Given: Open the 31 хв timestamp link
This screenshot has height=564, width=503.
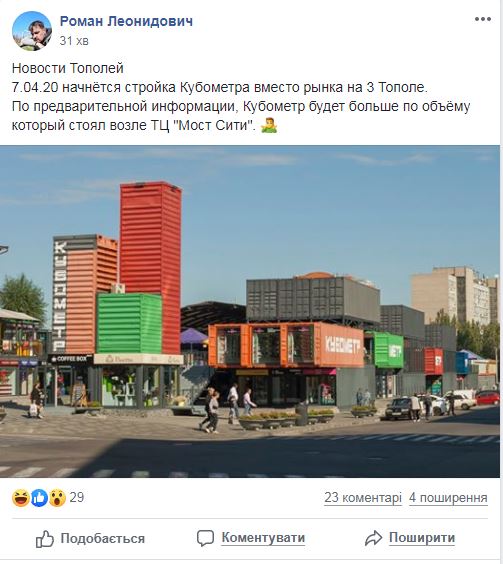Looking at the screenshot, I should [74, 41].
